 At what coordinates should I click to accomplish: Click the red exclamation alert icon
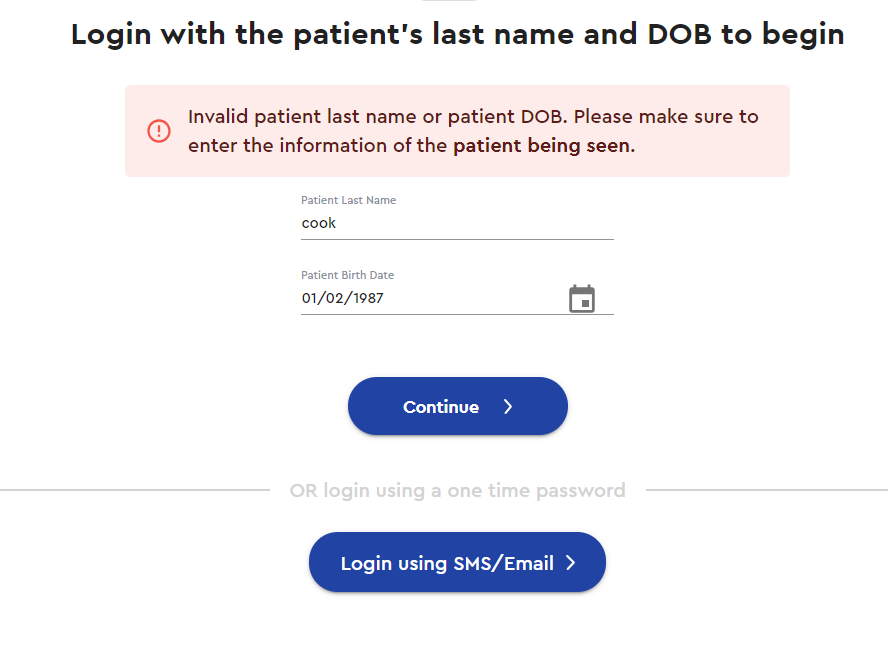click(159, 131)
